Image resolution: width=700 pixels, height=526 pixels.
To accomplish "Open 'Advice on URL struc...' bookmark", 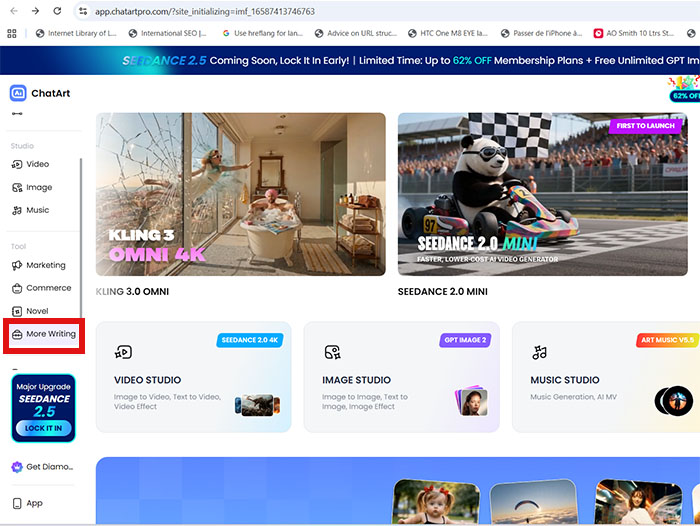I will 356,33.
